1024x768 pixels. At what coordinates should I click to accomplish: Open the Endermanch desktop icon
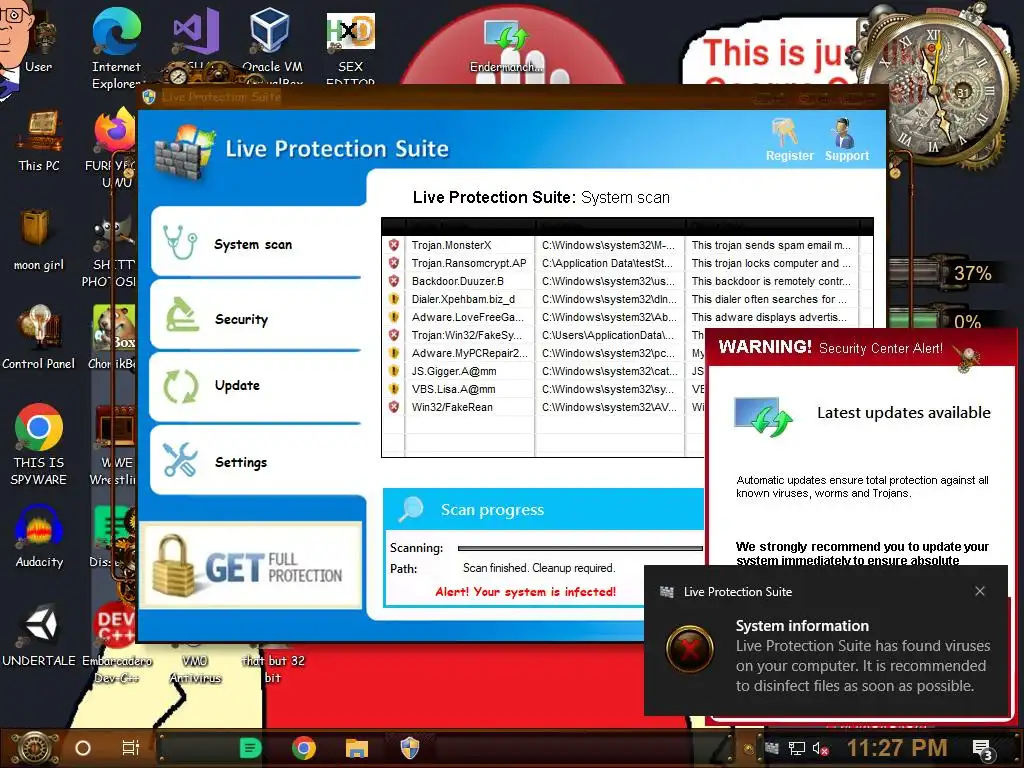506,46
